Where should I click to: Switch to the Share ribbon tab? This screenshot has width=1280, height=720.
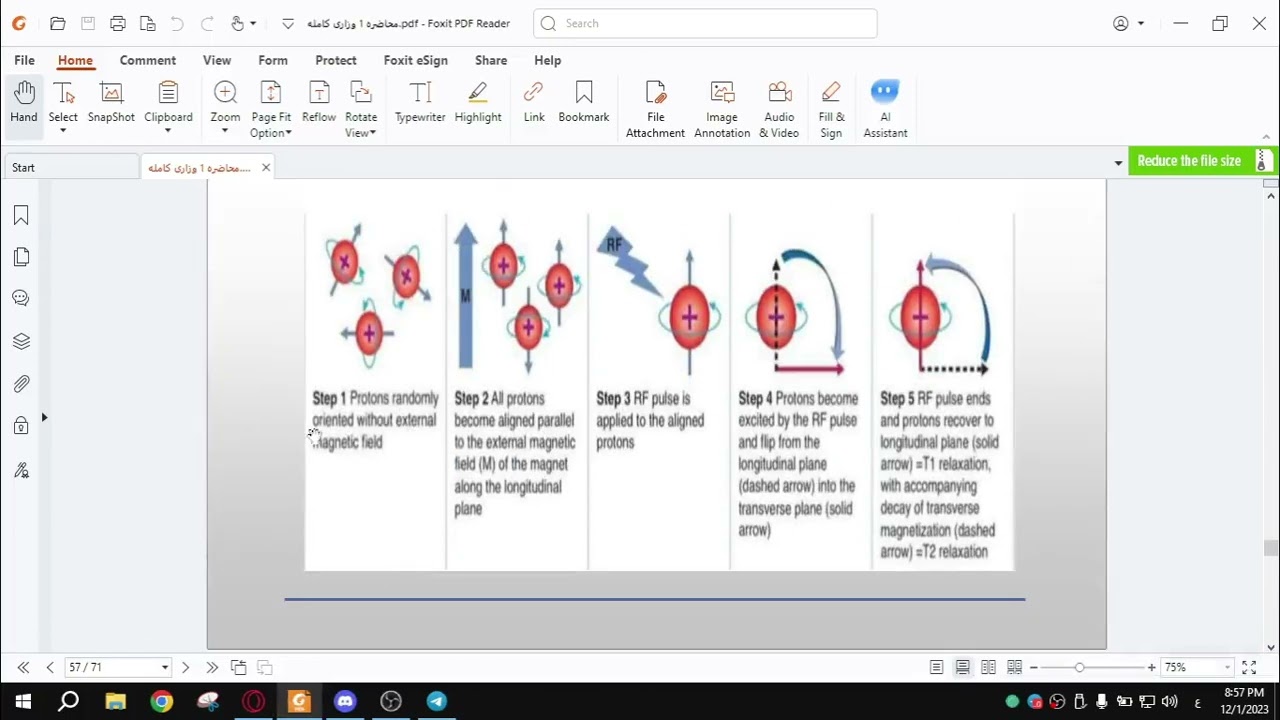click(x=491, y=61)
